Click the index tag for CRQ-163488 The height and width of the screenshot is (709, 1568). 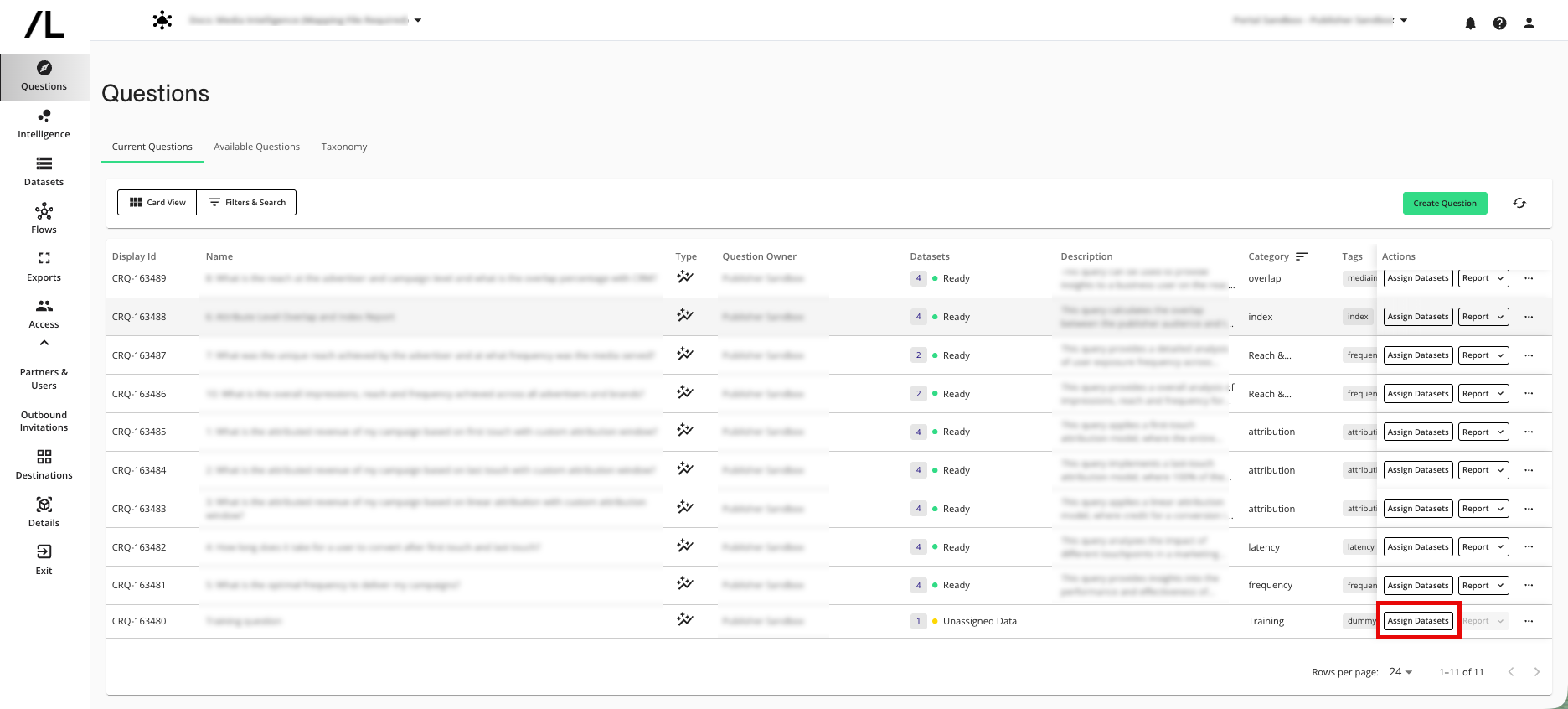1358,317
